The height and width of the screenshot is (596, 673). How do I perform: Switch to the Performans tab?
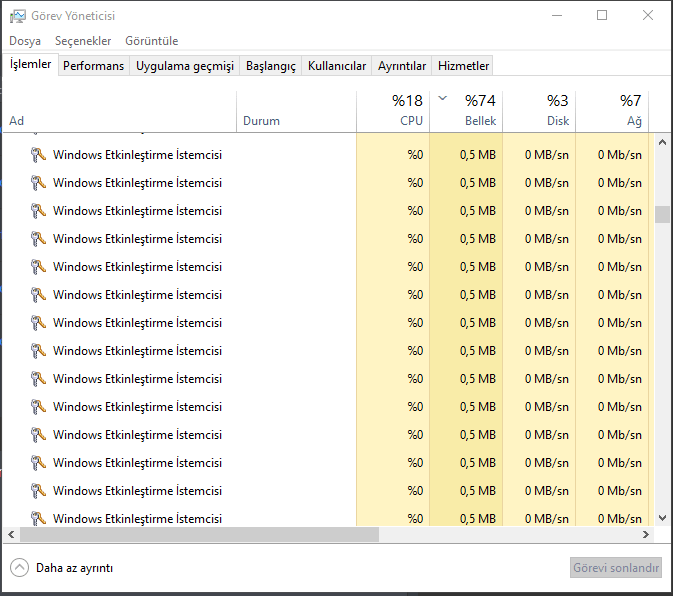click(x=94, y=66)
